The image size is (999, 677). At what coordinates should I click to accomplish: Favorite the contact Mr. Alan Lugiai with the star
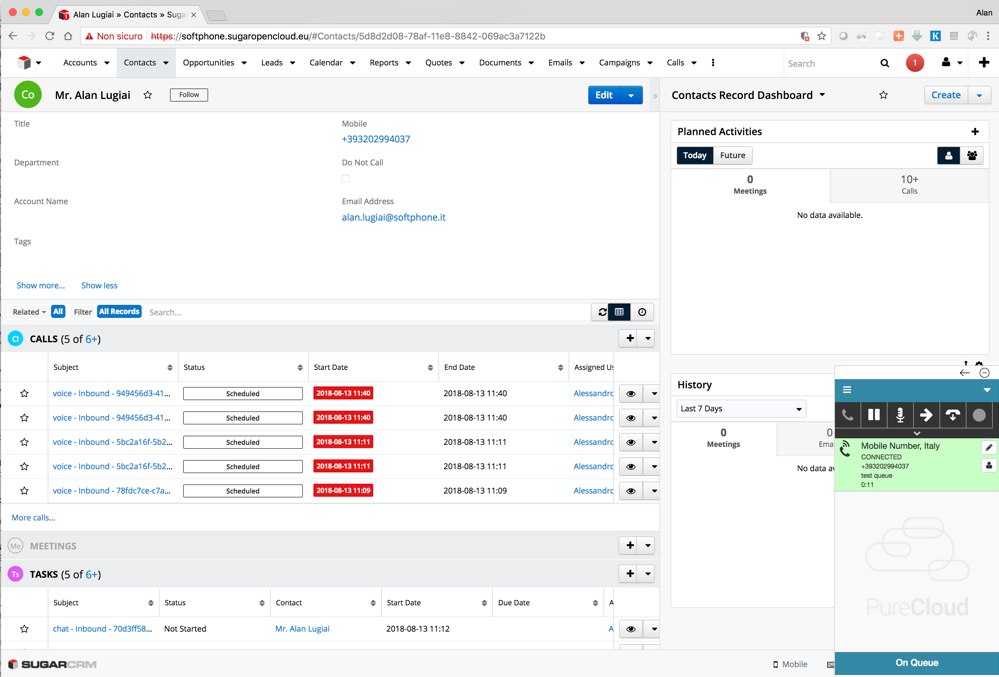tap(148, 95)
